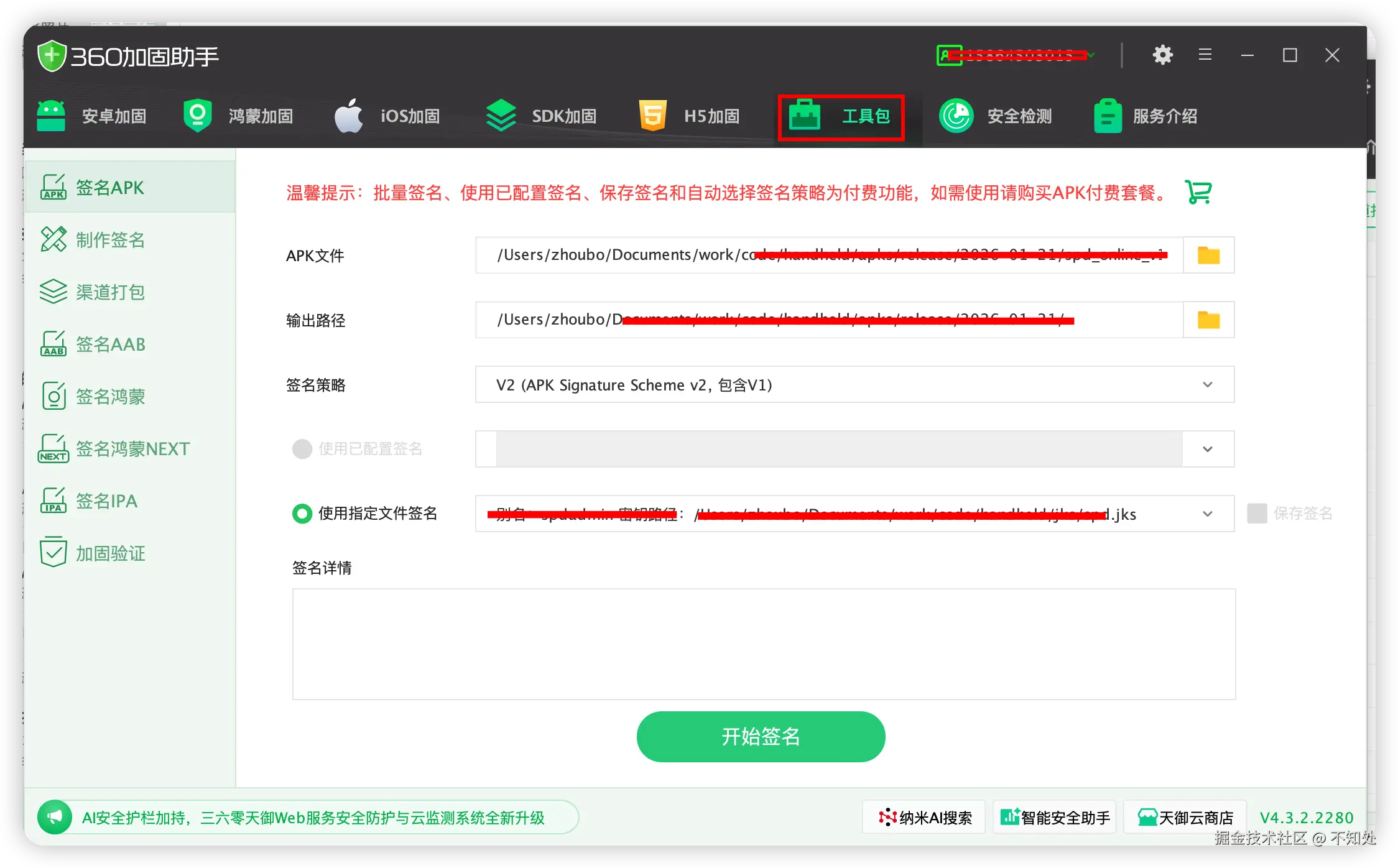Image resolution: width=1398 pixels, height=868 pixels.
Task: Click the Apple logo icon
Action: tap(348, 116)
